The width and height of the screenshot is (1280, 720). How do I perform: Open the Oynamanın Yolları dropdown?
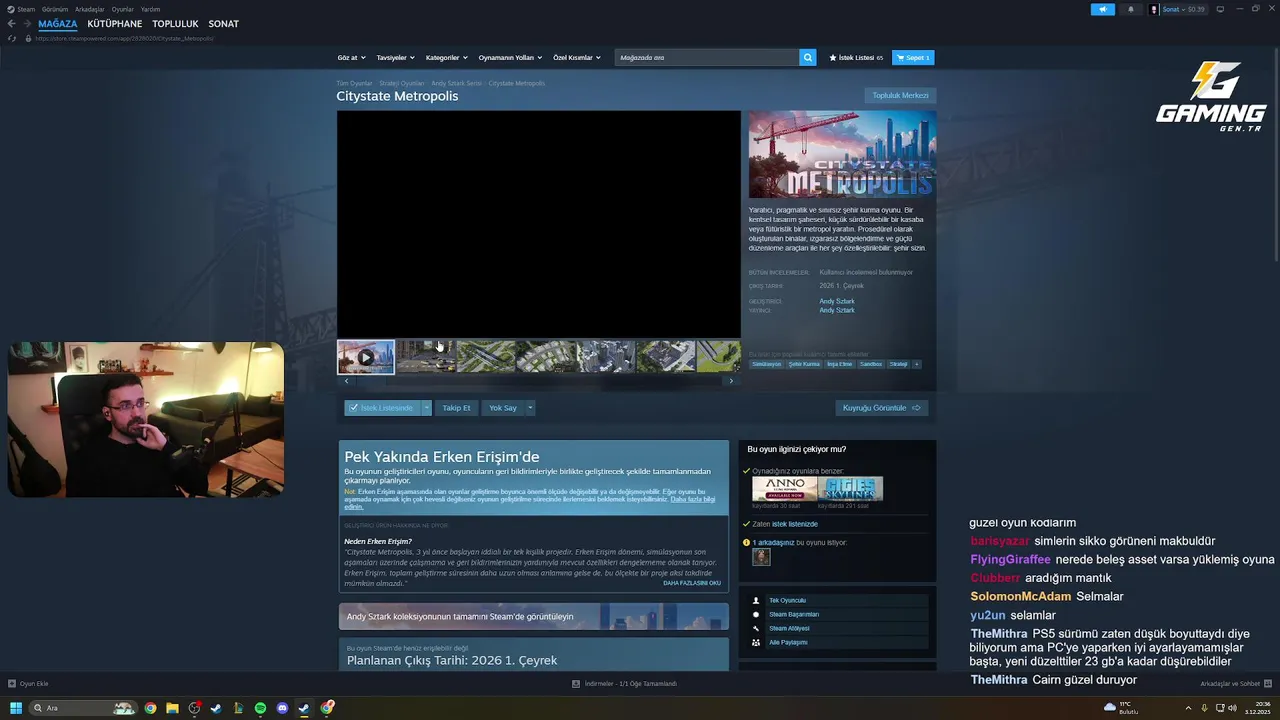(x=510, y=58)
